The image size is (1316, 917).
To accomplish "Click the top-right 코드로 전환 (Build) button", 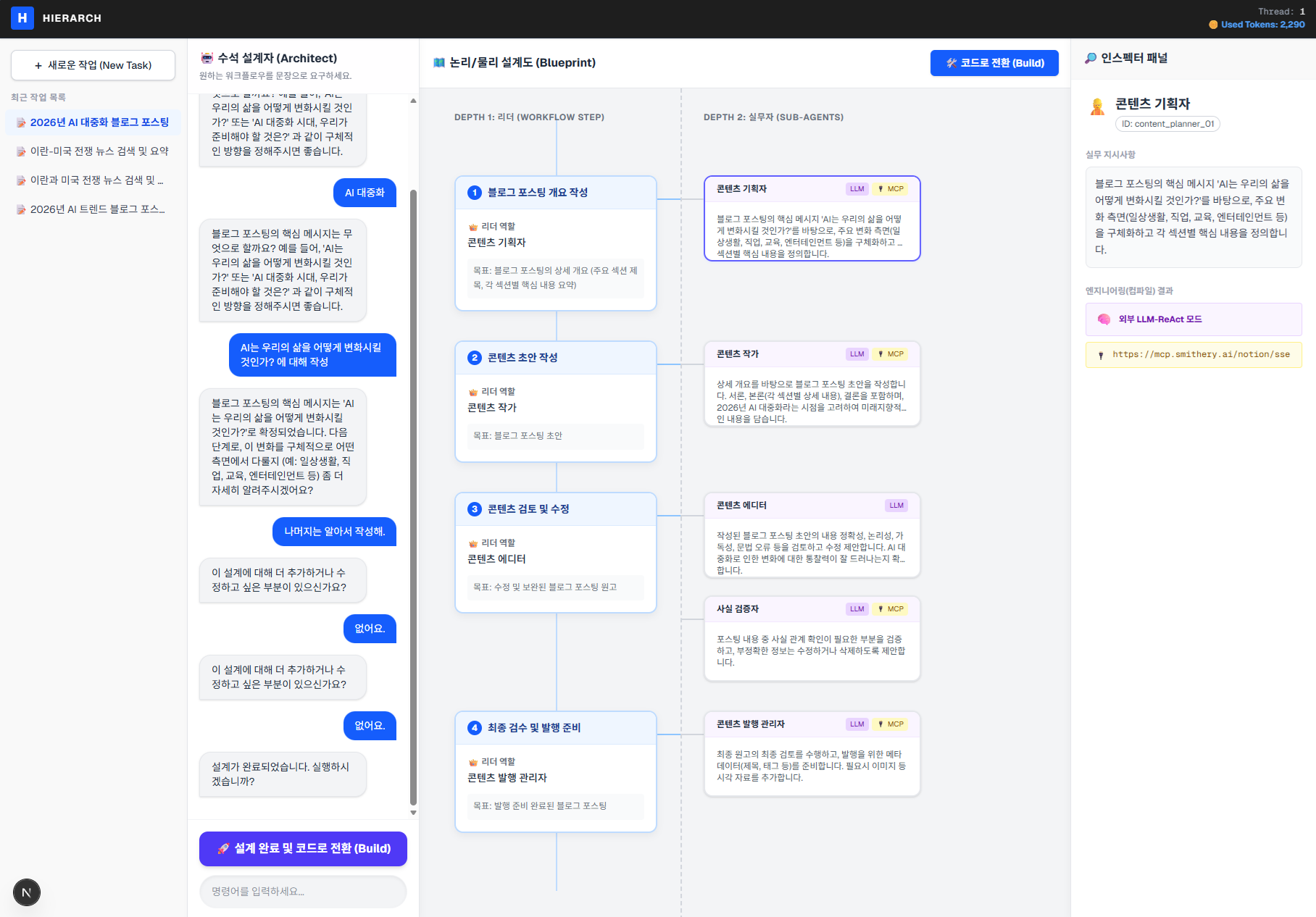I will 994,63.
